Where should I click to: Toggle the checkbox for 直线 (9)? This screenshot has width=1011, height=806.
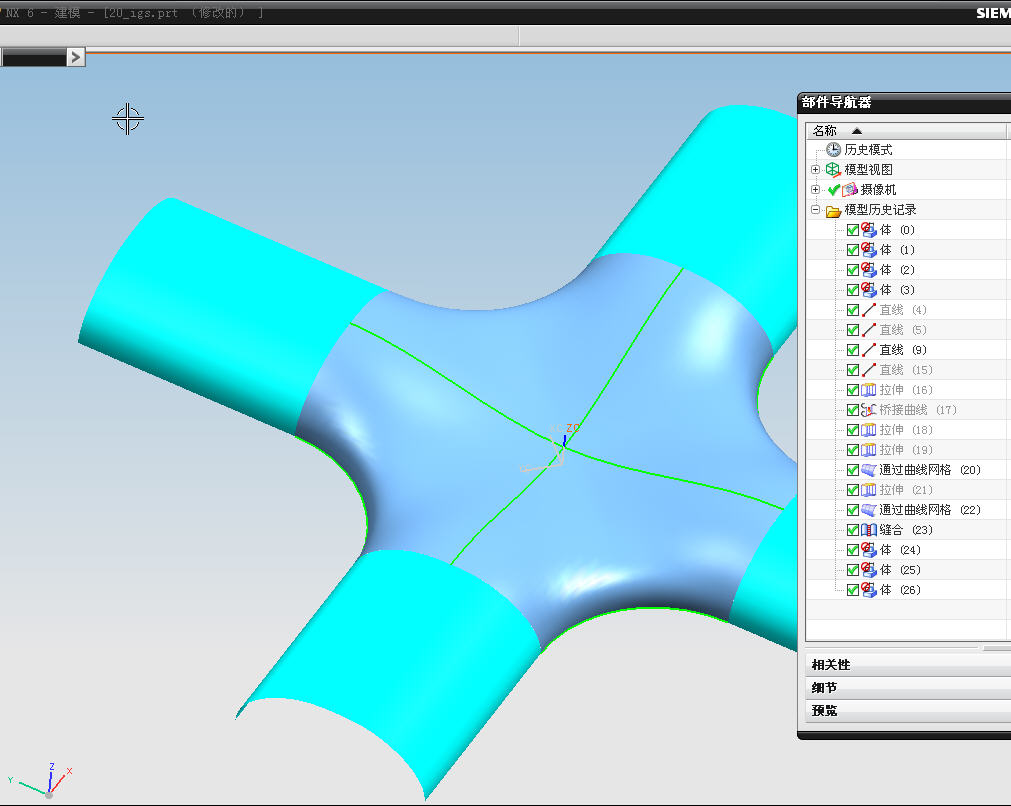(x=852, y=350)
